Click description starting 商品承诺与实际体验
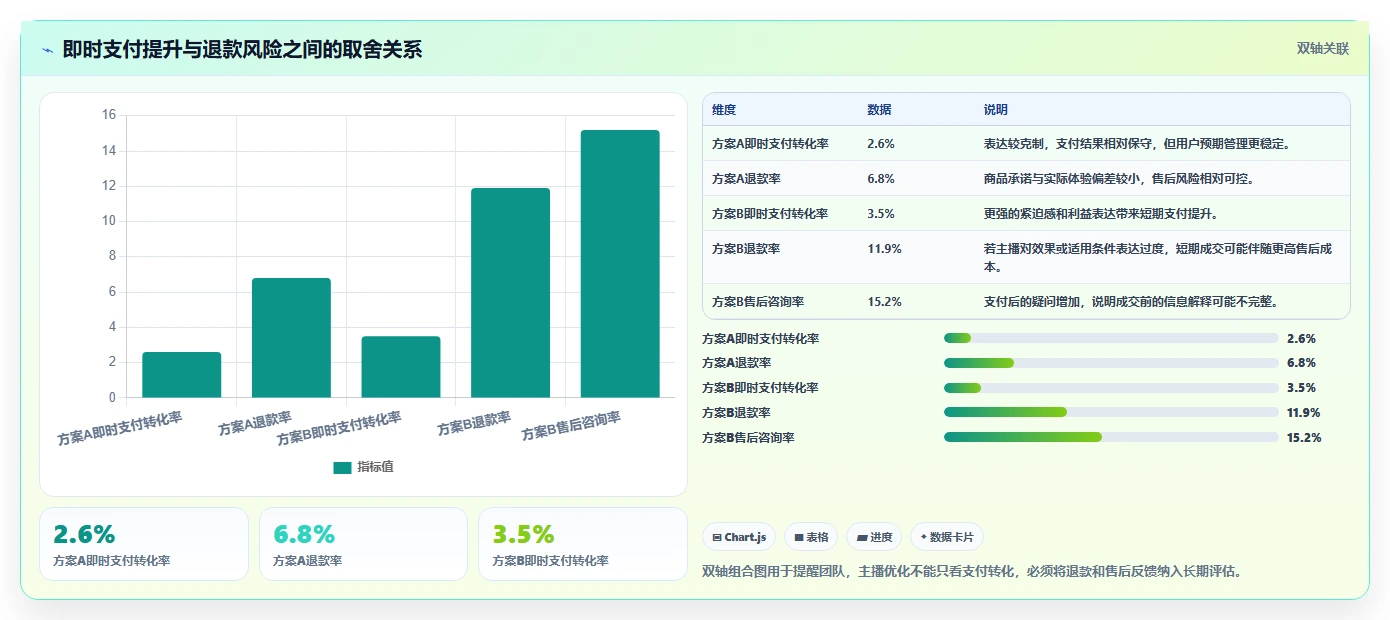 [x=1120, y=179]
